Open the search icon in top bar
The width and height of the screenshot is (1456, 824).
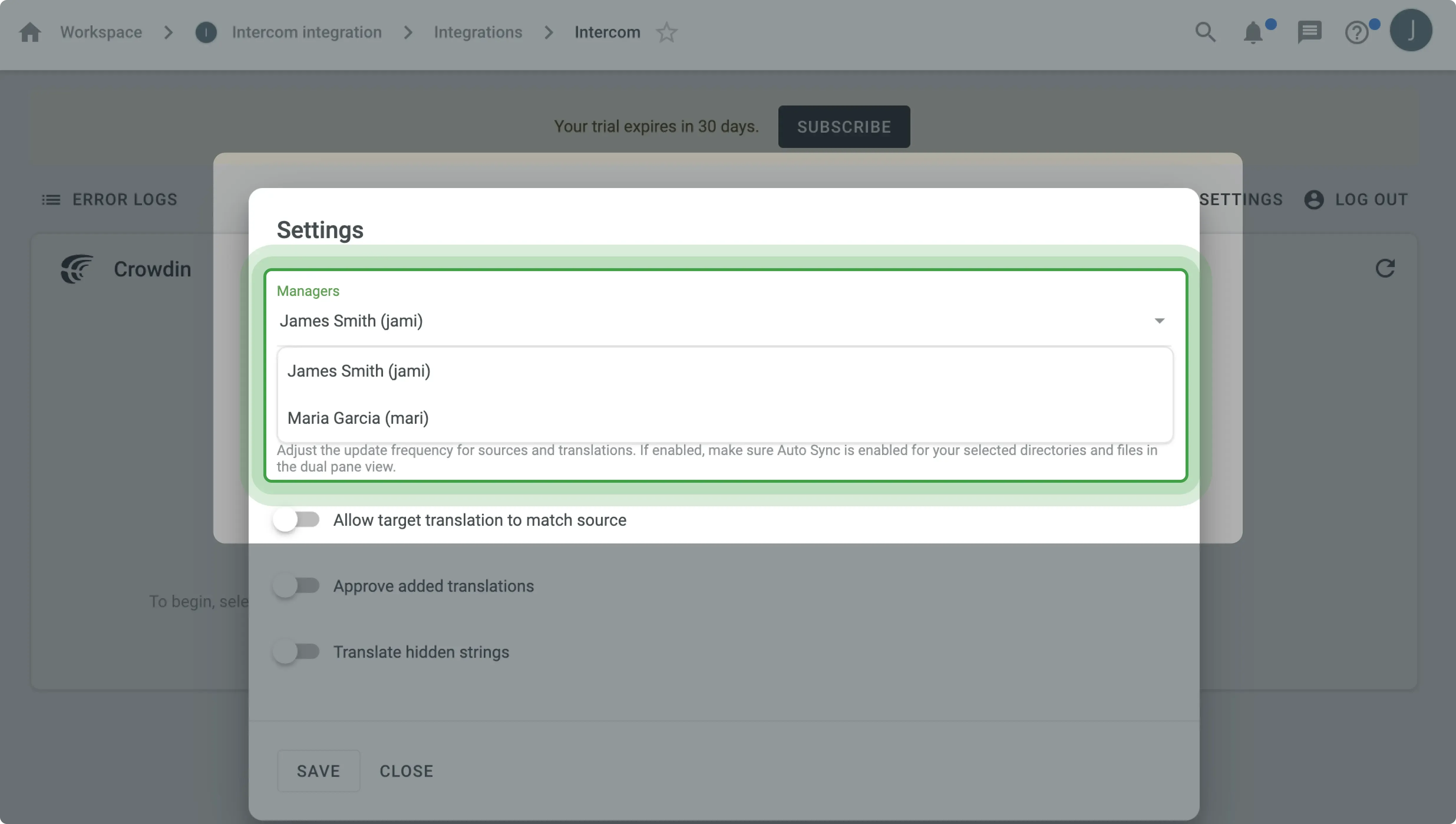click(x=1205, y=32)
